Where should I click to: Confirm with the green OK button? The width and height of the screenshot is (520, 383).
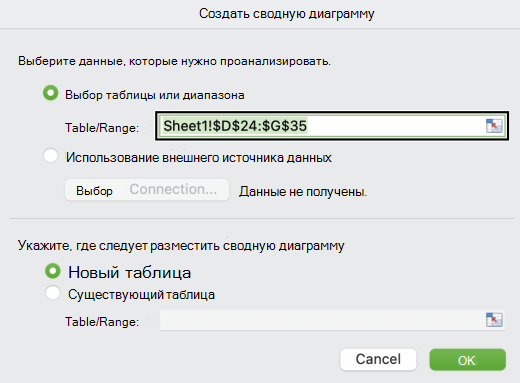pos(467,359)
